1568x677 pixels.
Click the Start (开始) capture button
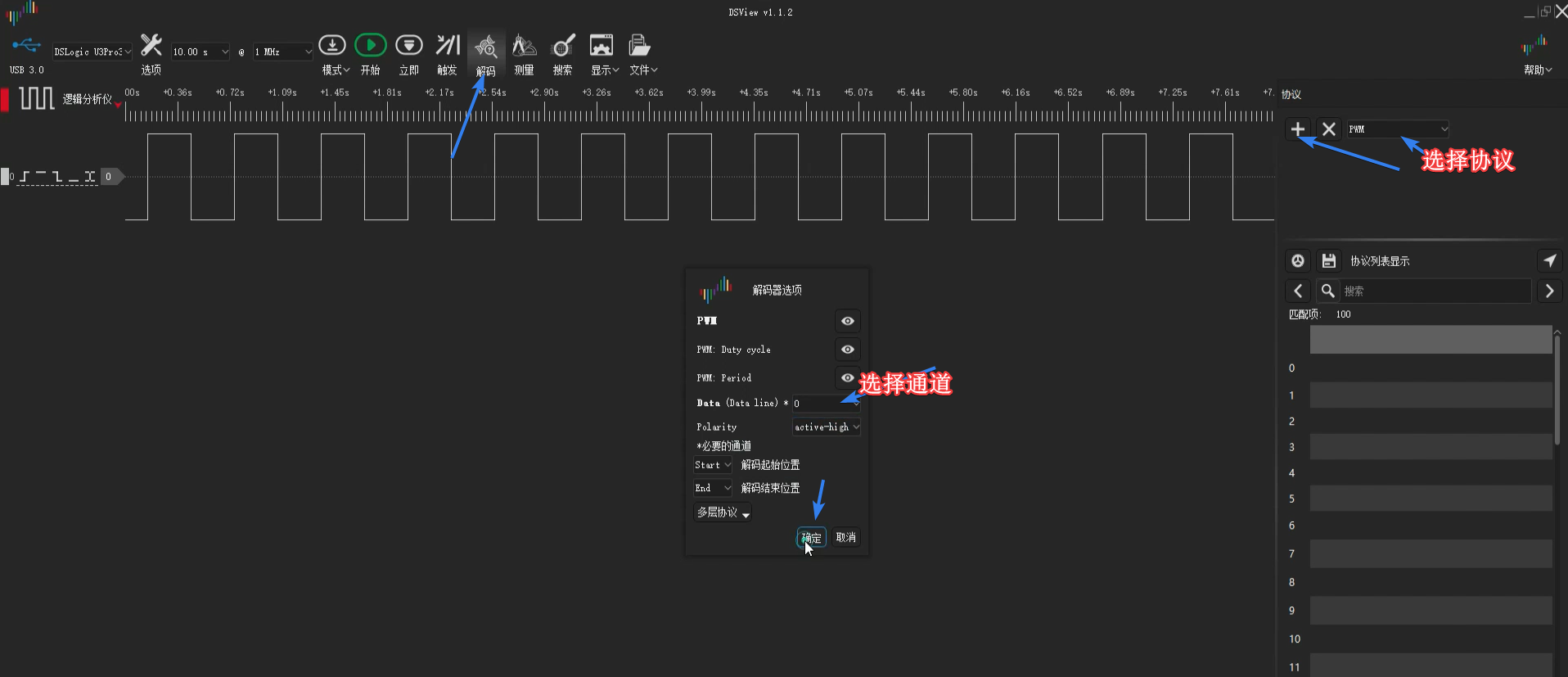click(x=370, y=46)
